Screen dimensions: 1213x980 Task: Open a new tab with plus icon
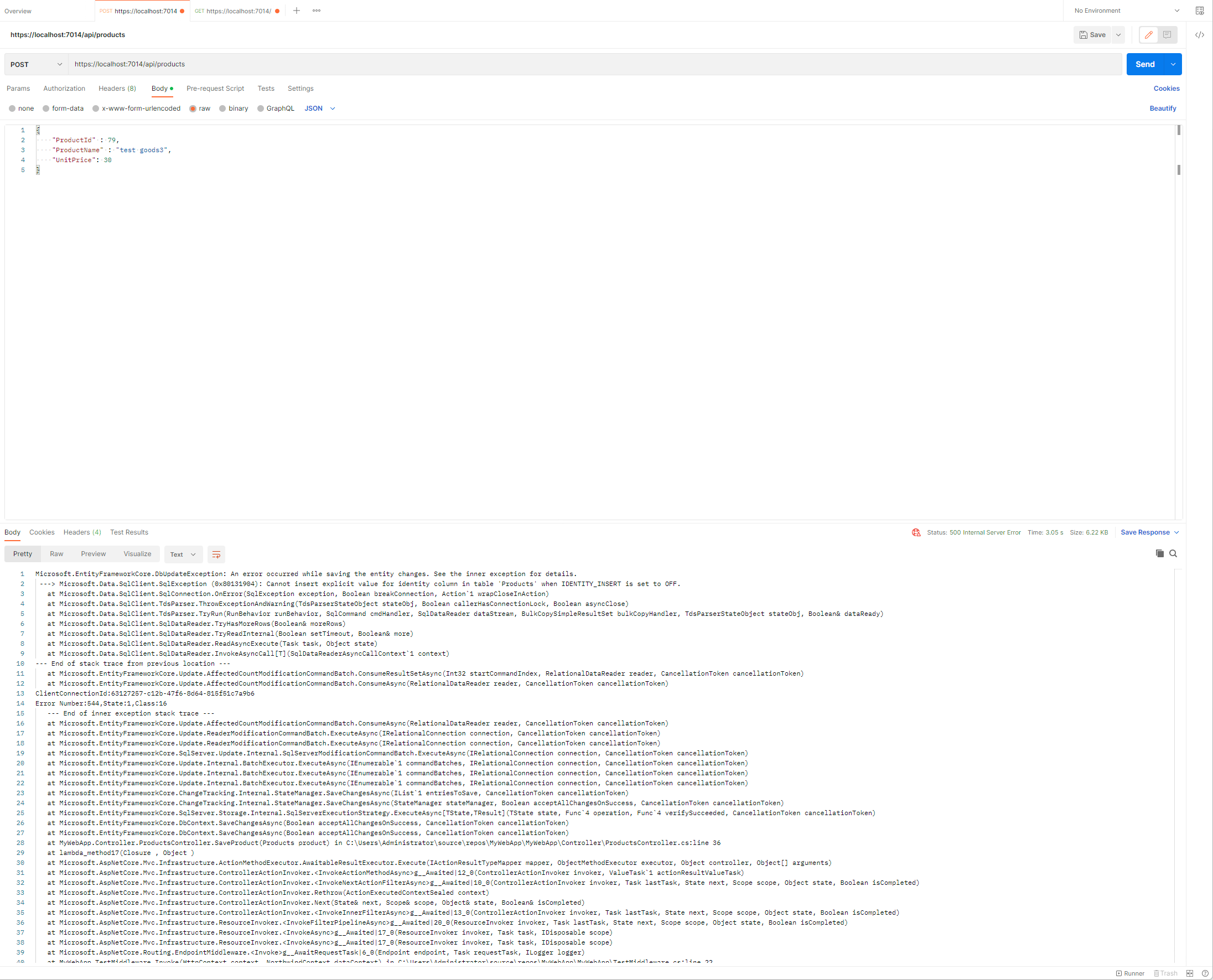(297, 11)
